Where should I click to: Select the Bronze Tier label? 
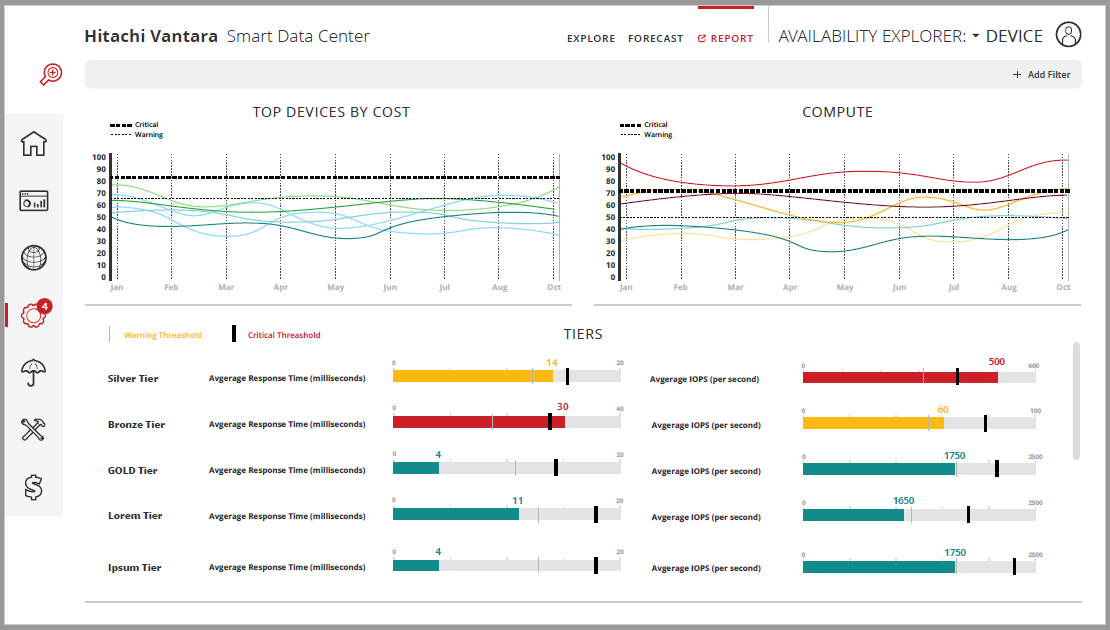click(x=136, y=425)
